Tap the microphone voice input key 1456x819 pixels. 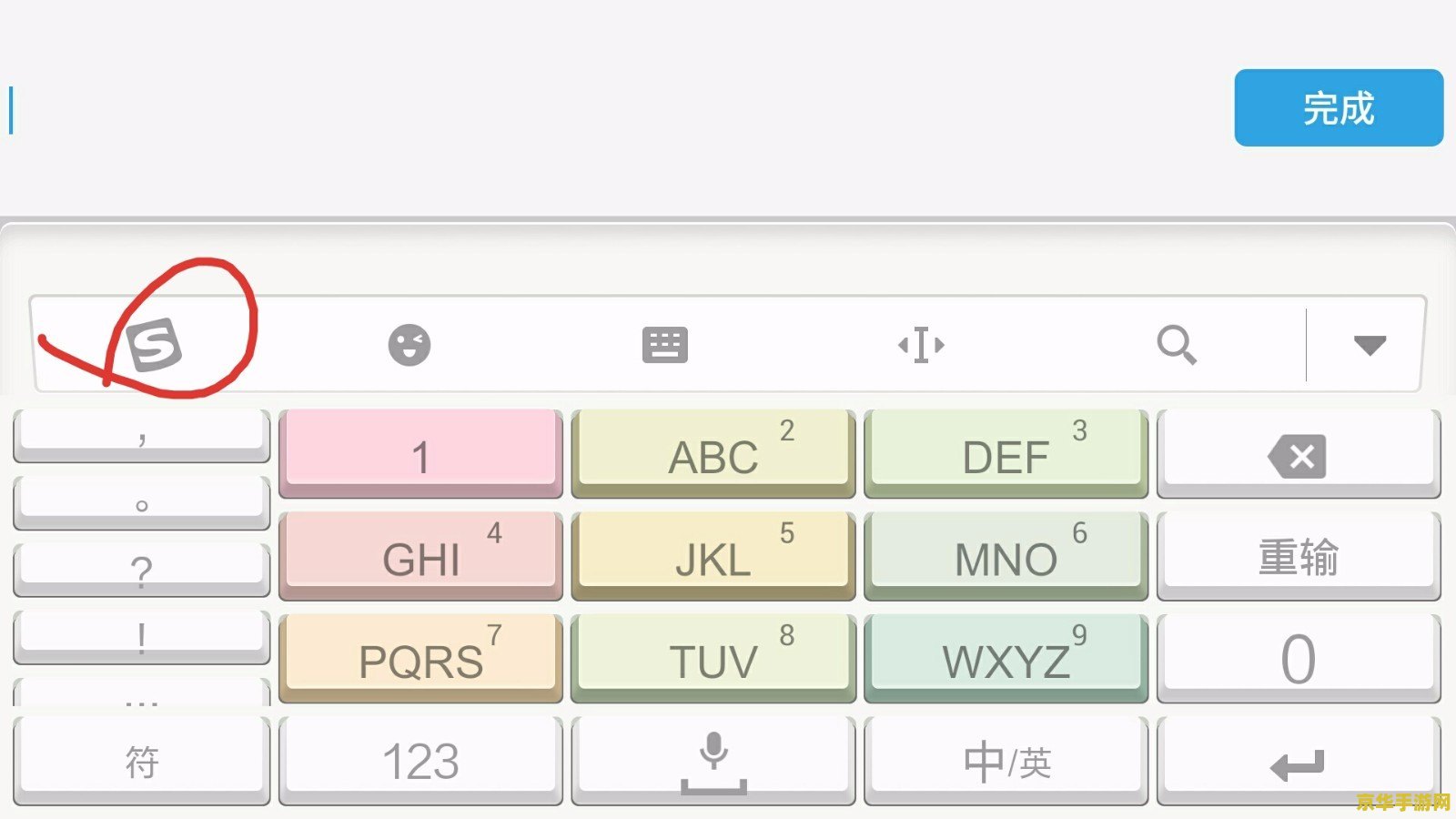pos(713,761)
